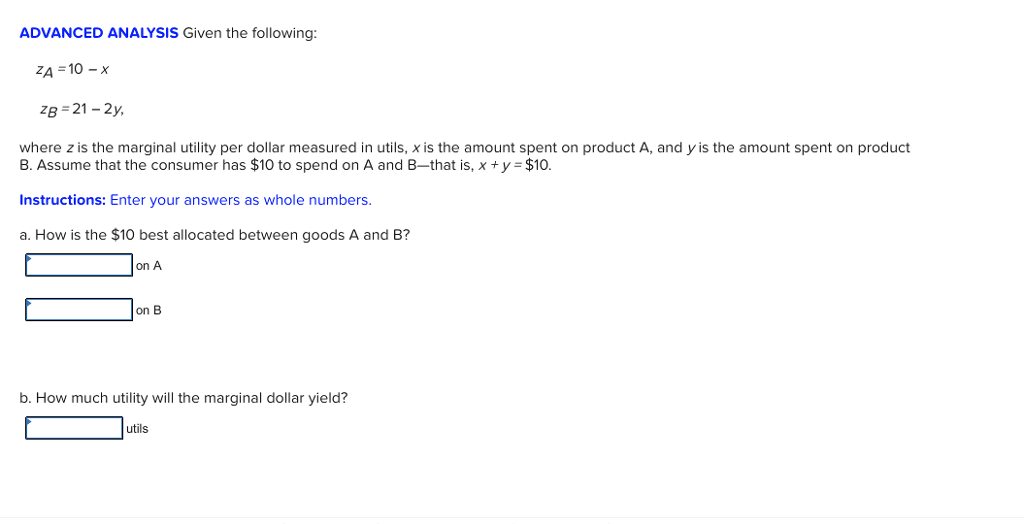Select the zA = 10 − x equation
Screen dimensions: 1024x524
(72, 71)
